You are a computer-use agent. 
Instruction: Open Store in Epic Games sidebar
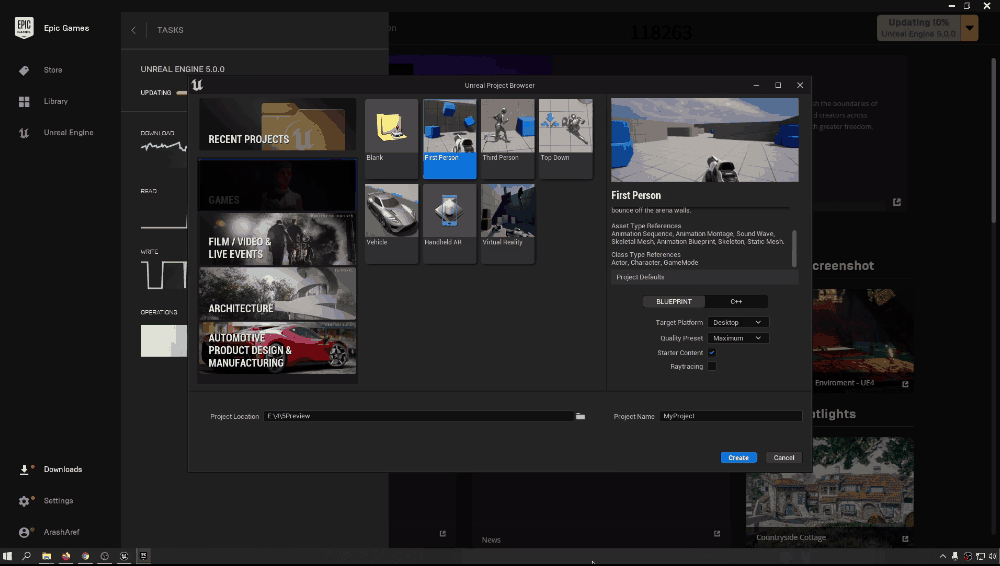point(52,70)
